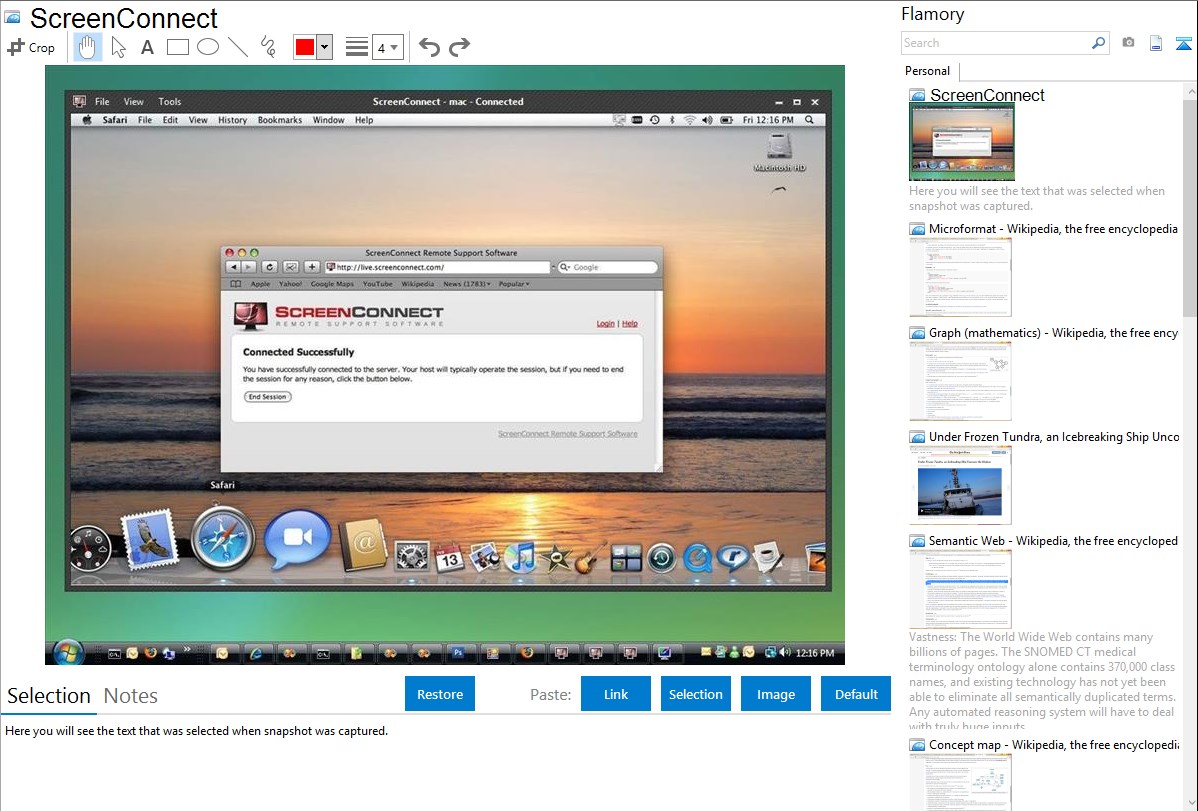Click the document icon beside the camera
Viewport: 1198px width, 811px height.
pos(1156,43)
